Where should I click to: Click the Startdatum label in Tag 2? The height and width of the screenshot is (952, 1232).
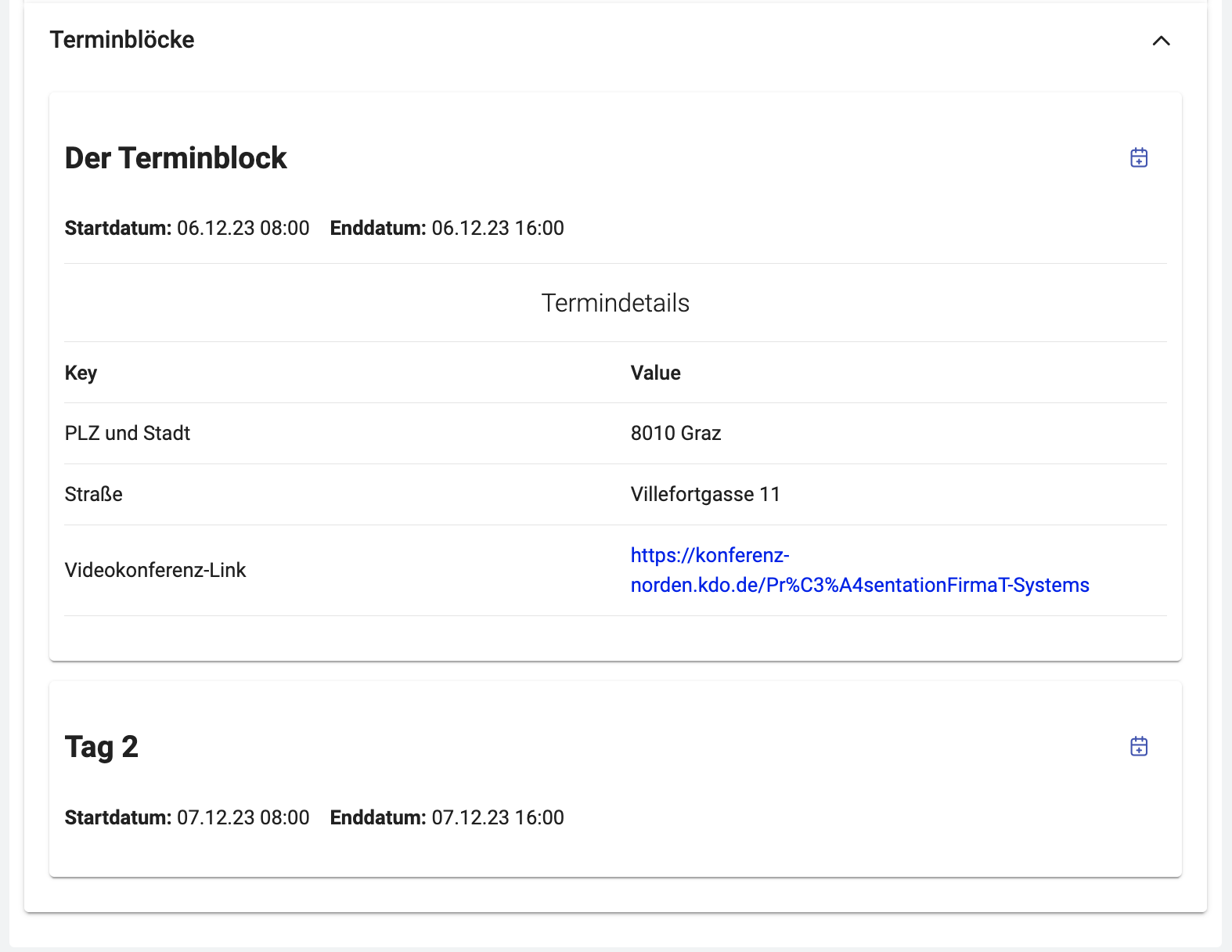pyautogui.click(x=117, y=817)
